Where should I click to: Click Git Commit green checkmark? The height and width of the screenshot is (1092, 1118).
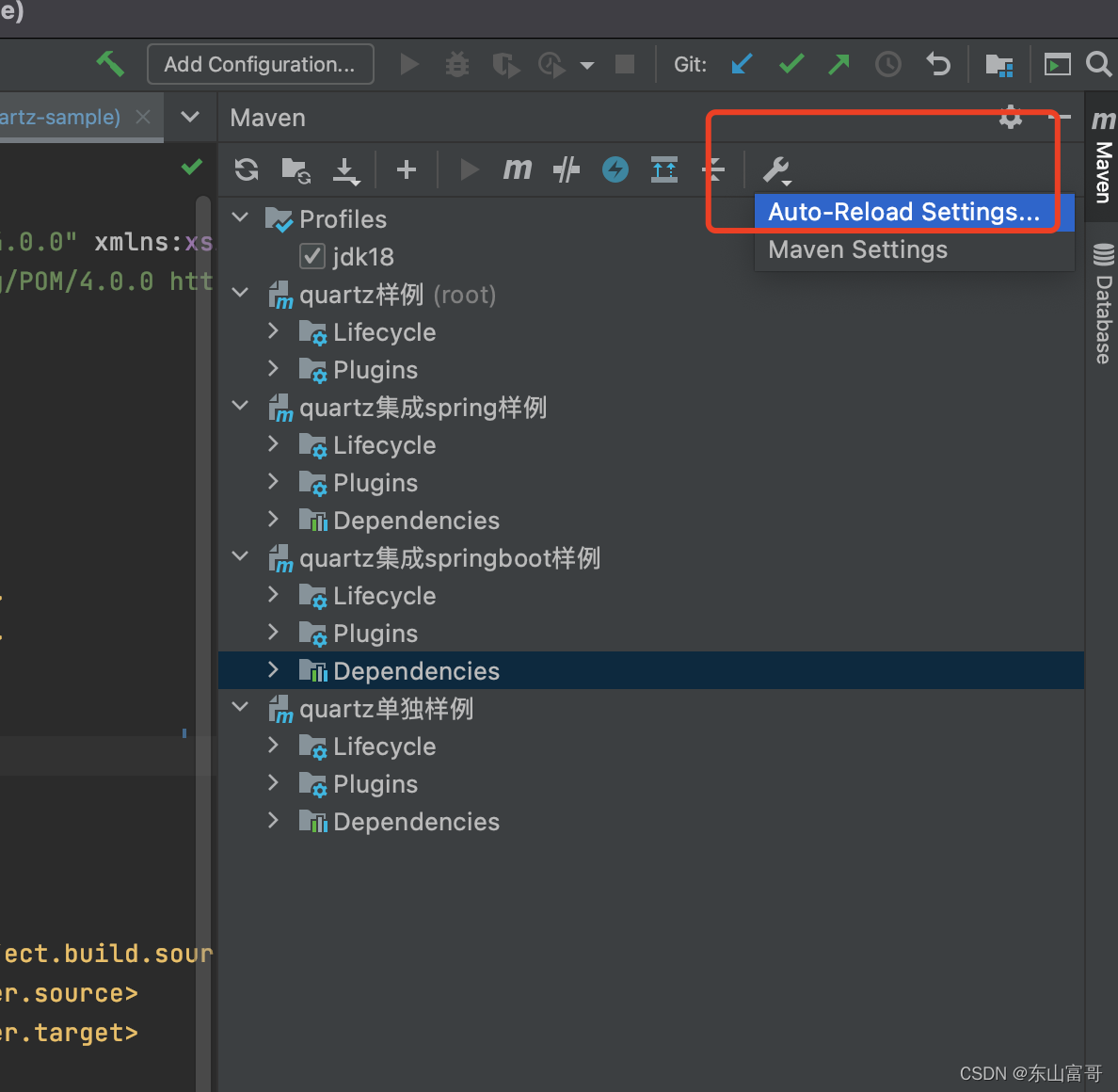791,63
